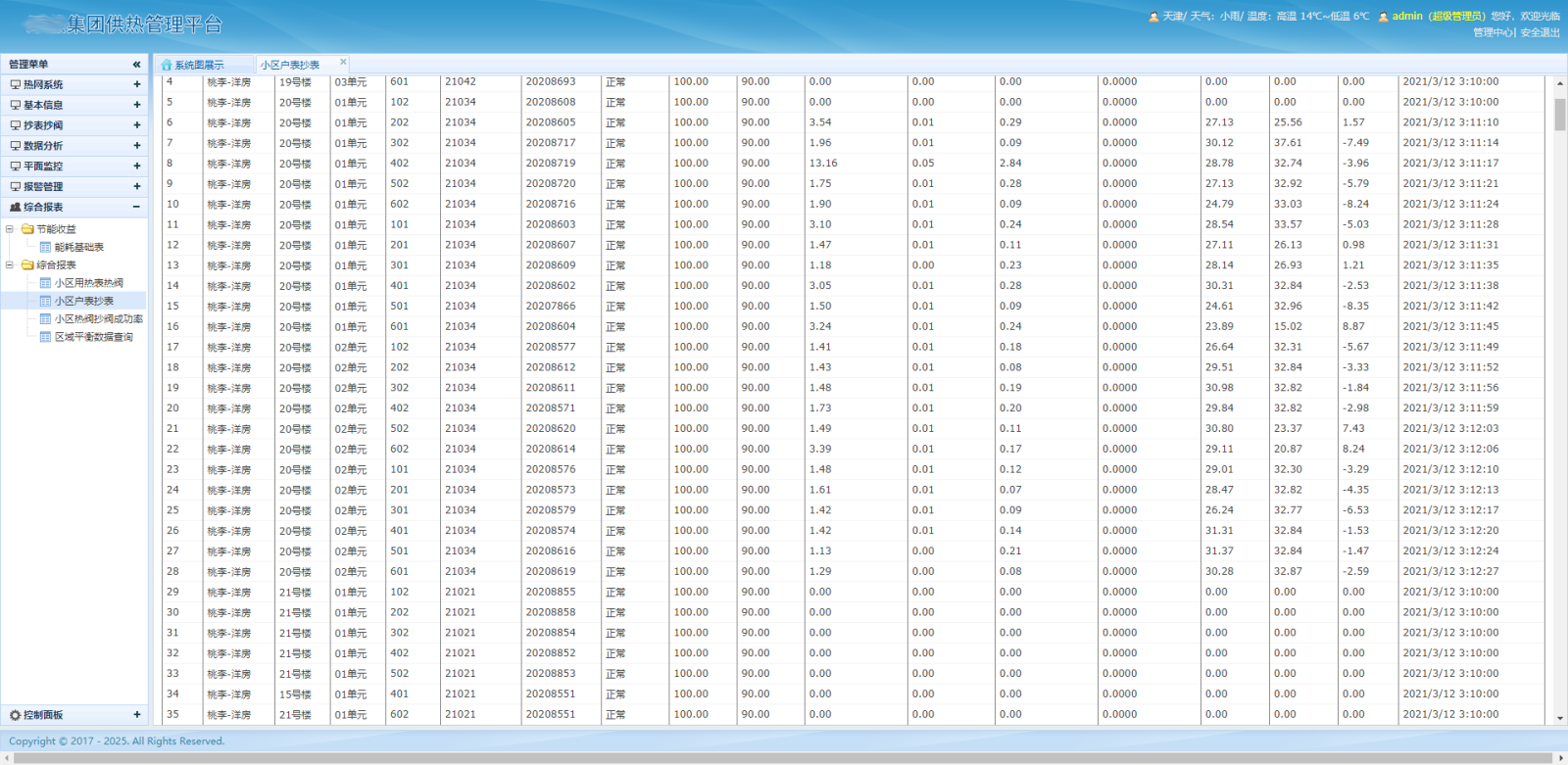
Task: Expand the 报警管理 menu section
Action: (x=136, y=186)
